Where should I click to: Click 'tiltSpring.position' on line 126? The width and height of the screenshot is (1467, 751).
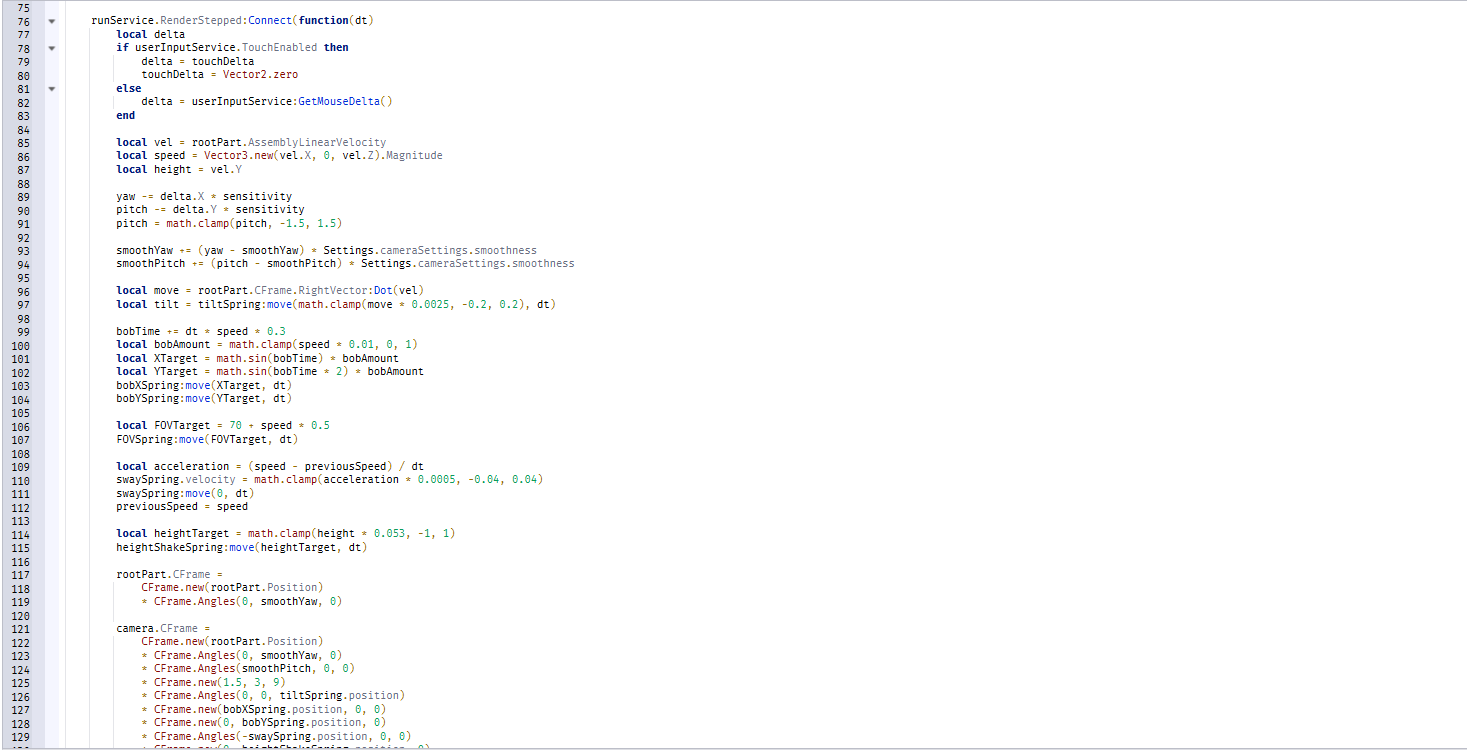tap(339, 695)
